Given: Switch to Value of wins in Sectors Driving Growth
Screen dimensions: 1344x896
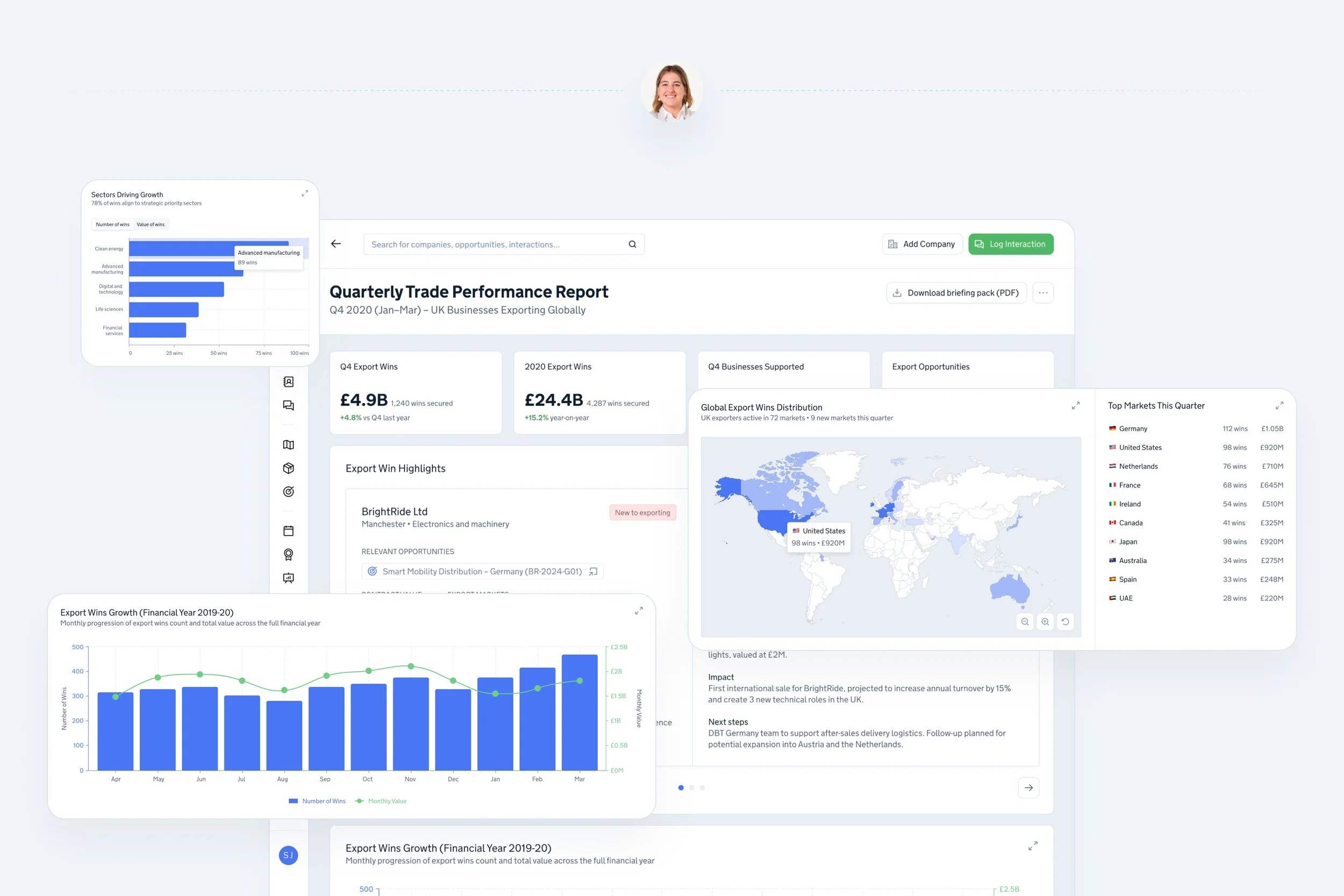Looking at the screenshot, I should (x=151, y=224).
